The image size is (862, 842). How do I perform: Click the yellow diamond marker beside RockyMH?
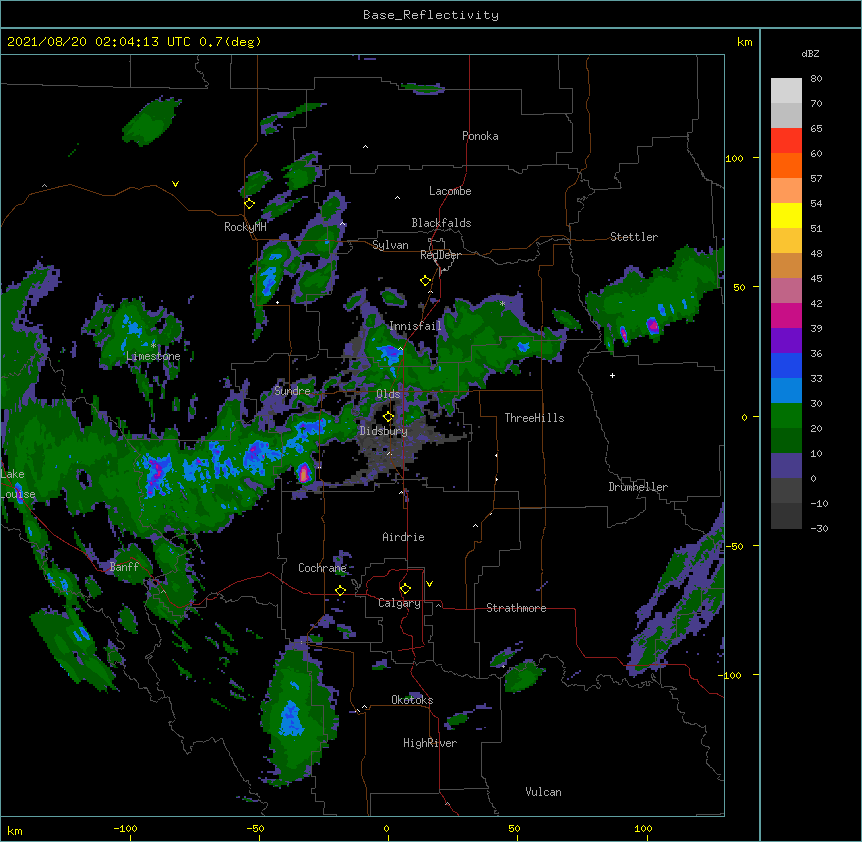click(x=249, y=204)
